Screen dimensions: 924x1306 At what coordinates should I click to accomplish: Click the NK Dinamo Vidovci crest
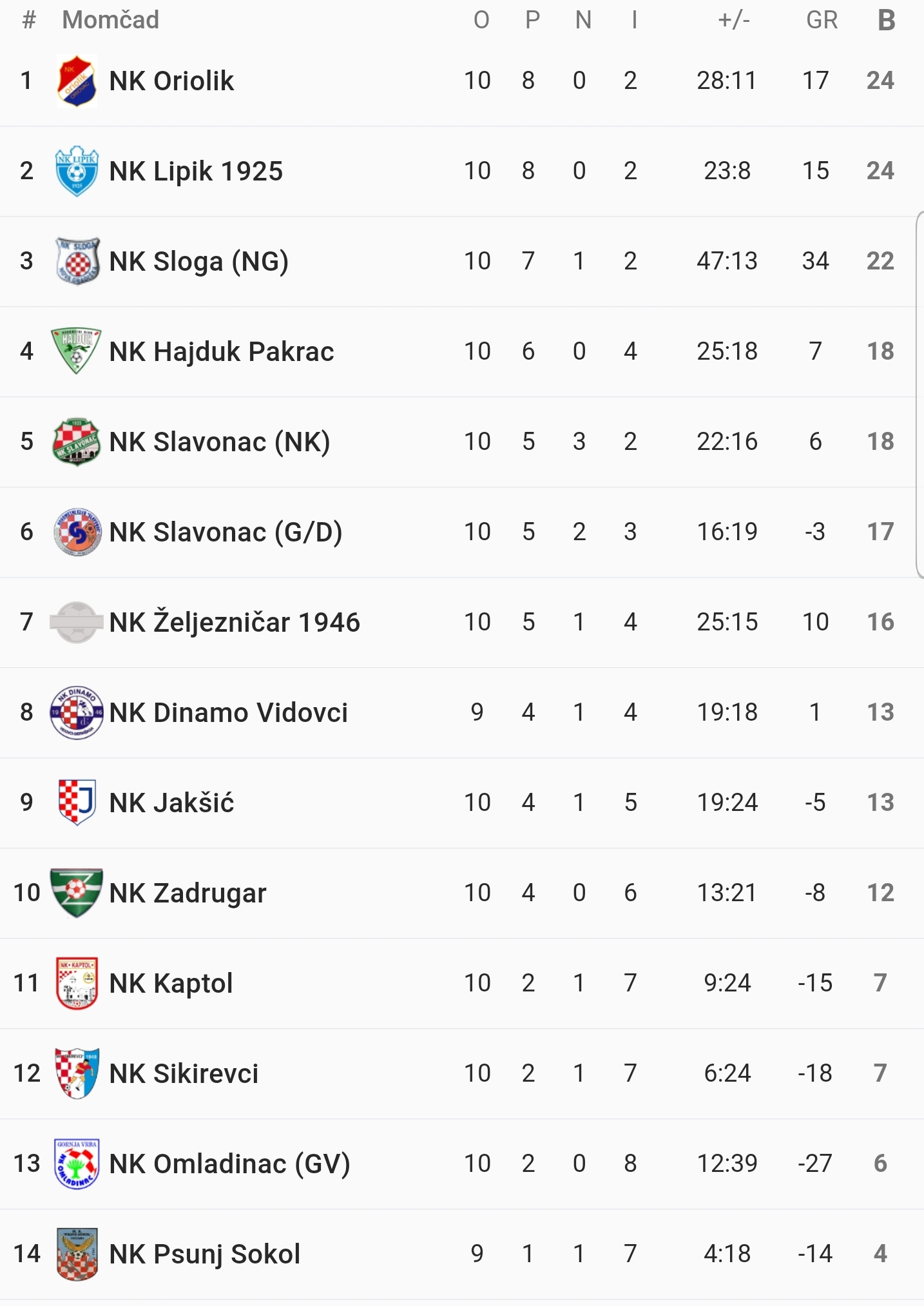tap(77, 712)
